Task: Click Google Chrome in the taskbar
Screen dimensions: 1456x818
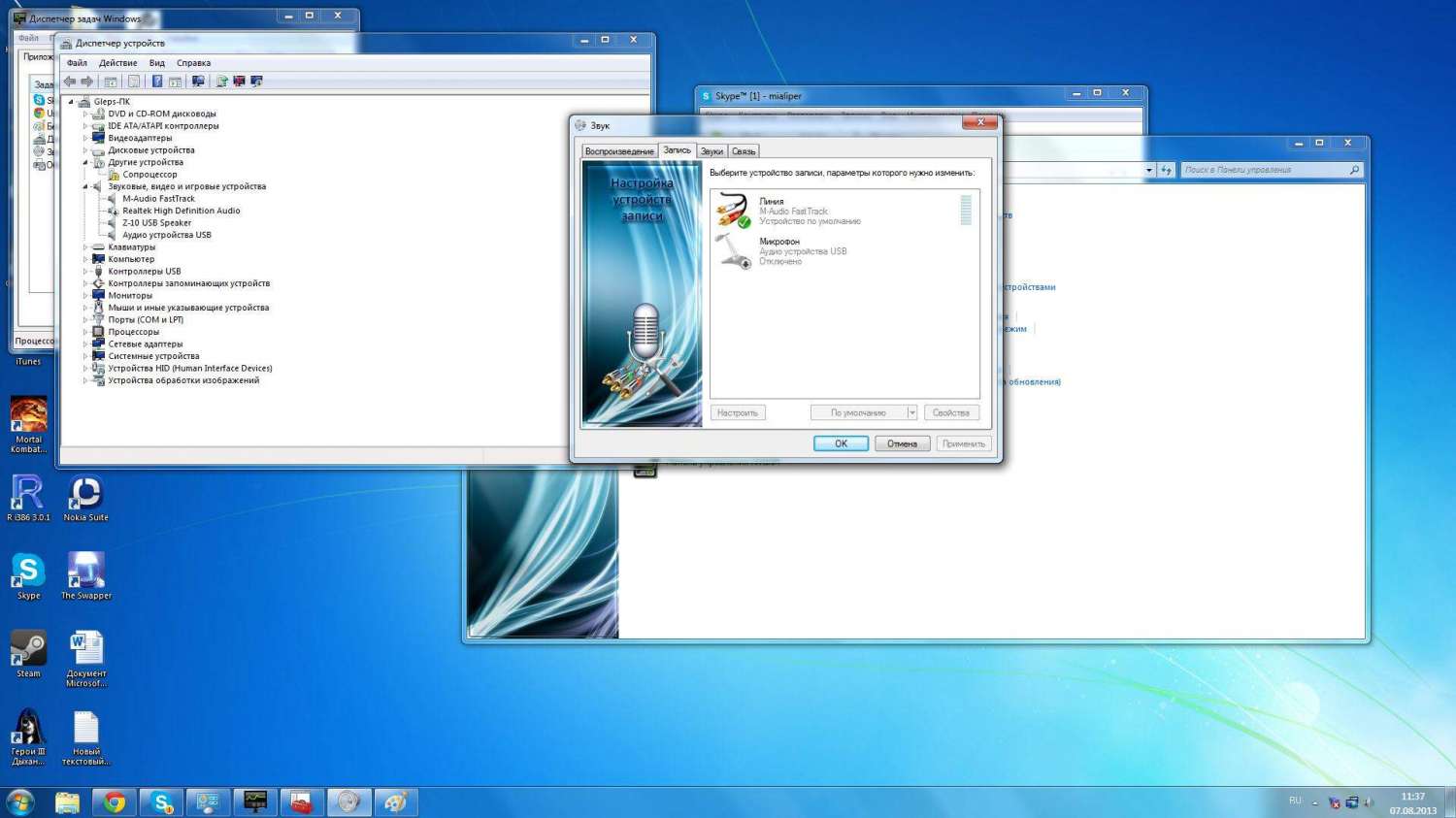Action: 115,802
